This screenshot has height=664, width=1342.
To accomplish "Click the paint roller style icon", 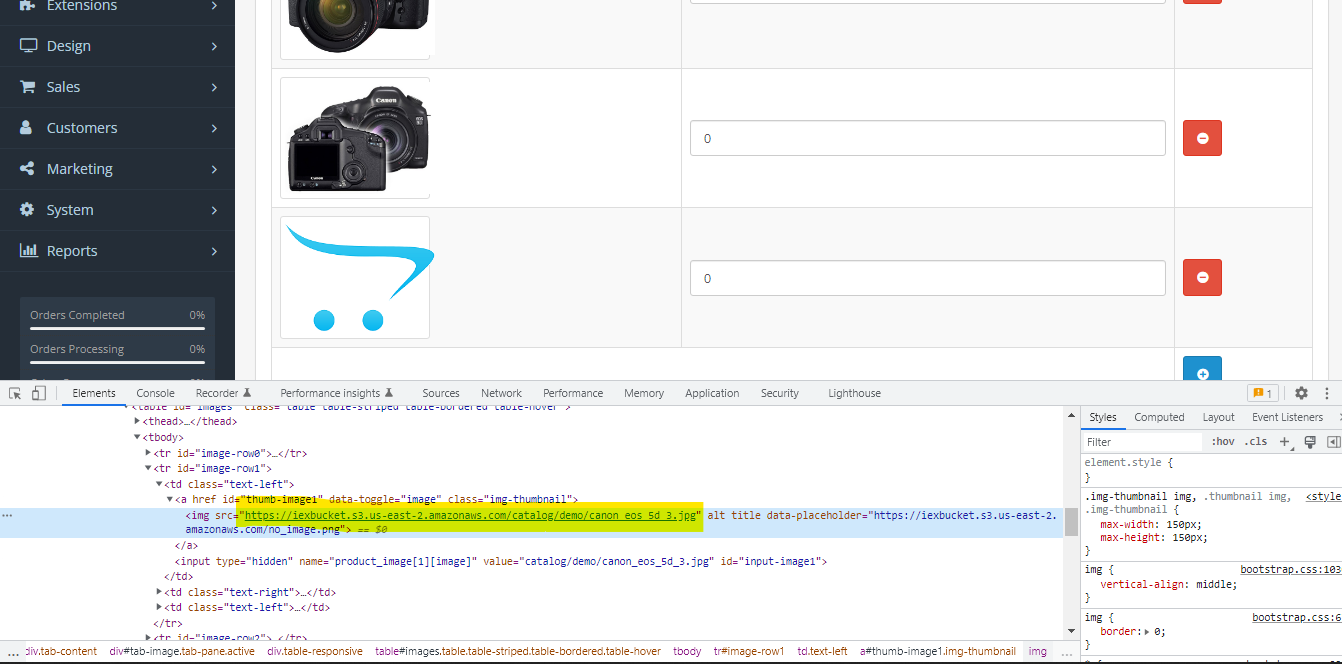I will pos(1309,441).
